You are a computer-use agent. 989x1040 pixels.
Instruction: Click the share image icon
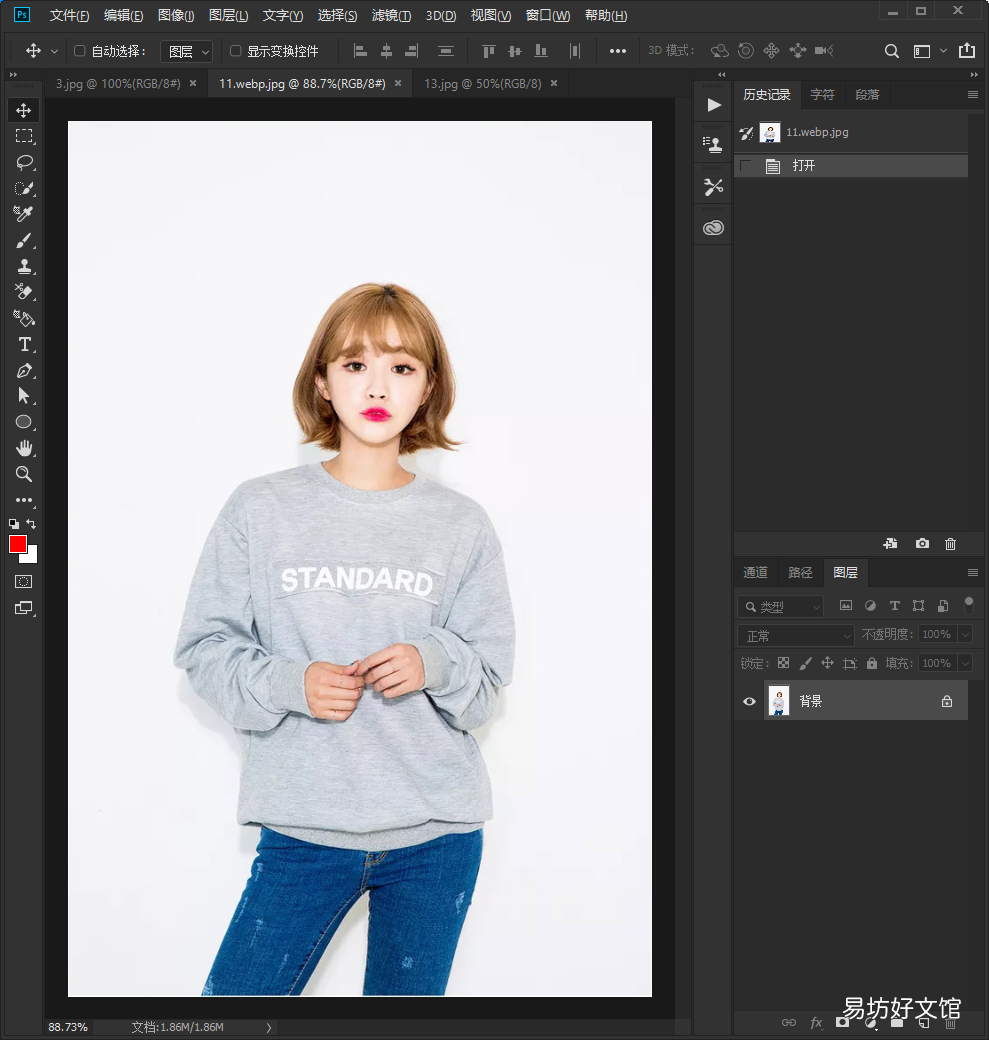pos(967,50)
